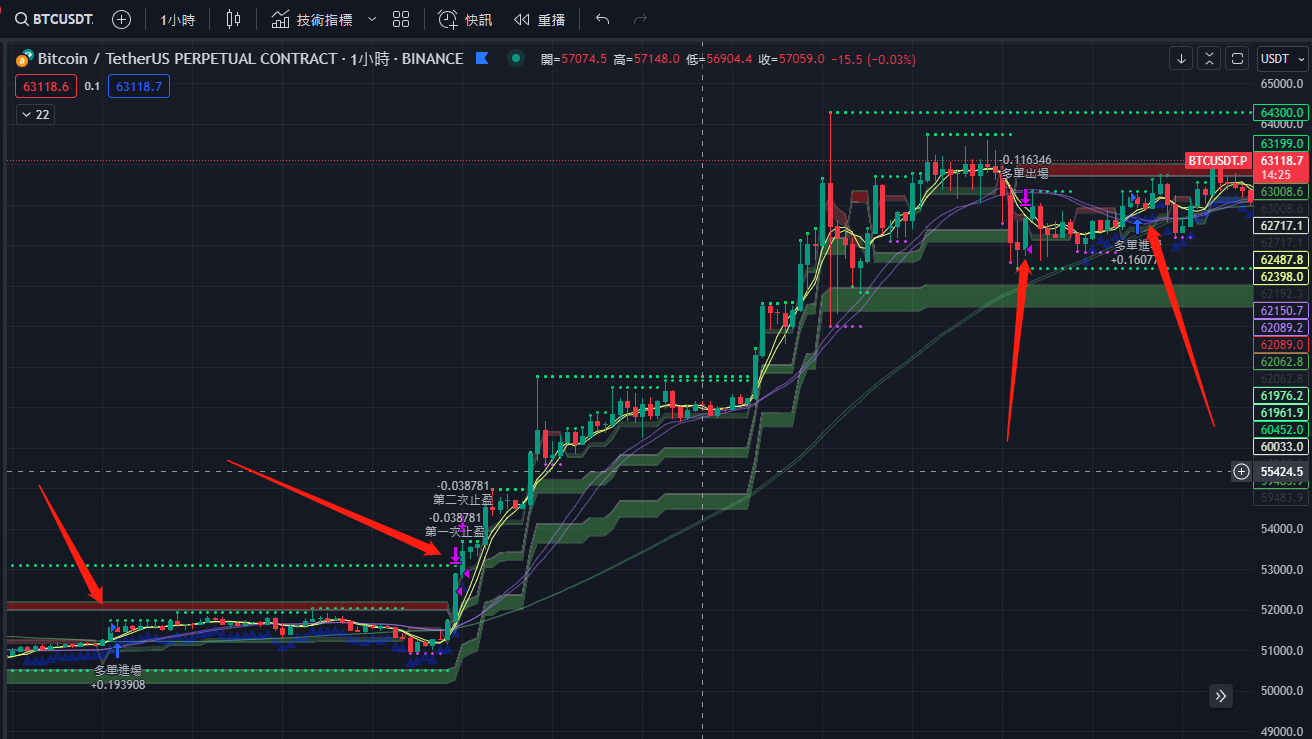Click the 64300.0 green price scale label
The image size is (1312, 739).
pos(1281,113)
